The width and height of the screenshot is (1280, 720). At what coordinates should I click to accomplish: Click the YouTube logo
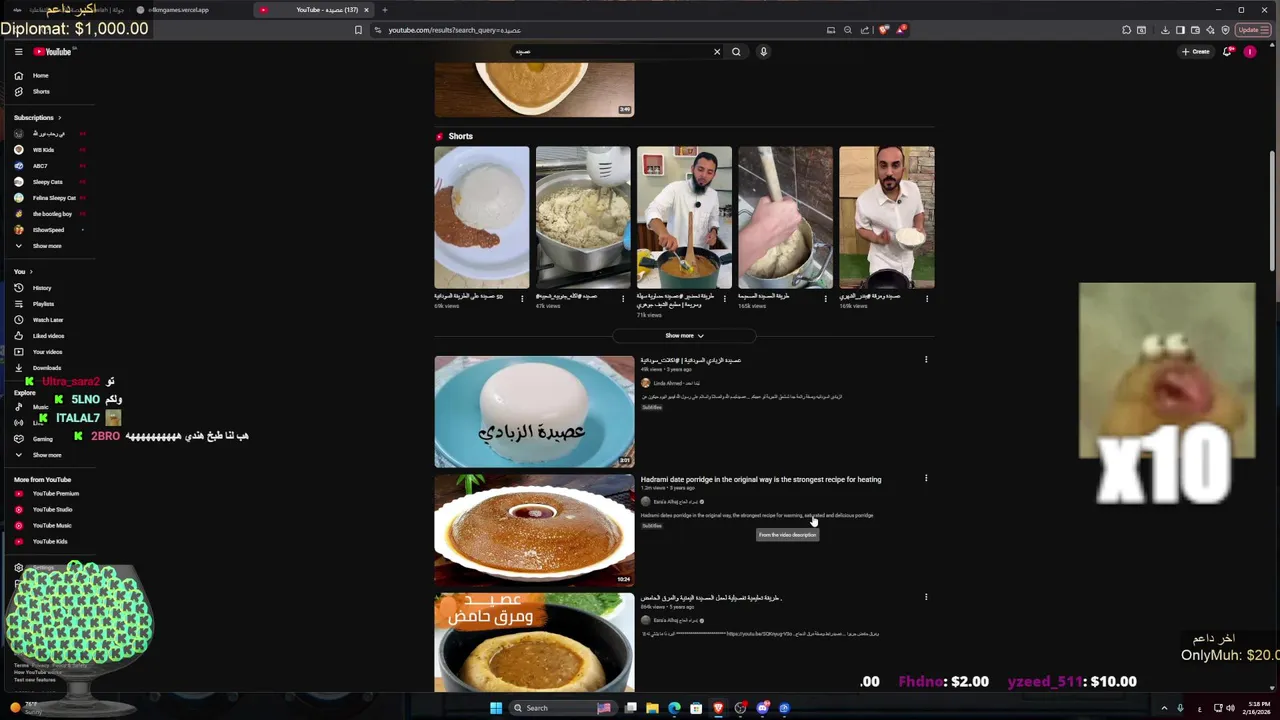click(52, 52)
